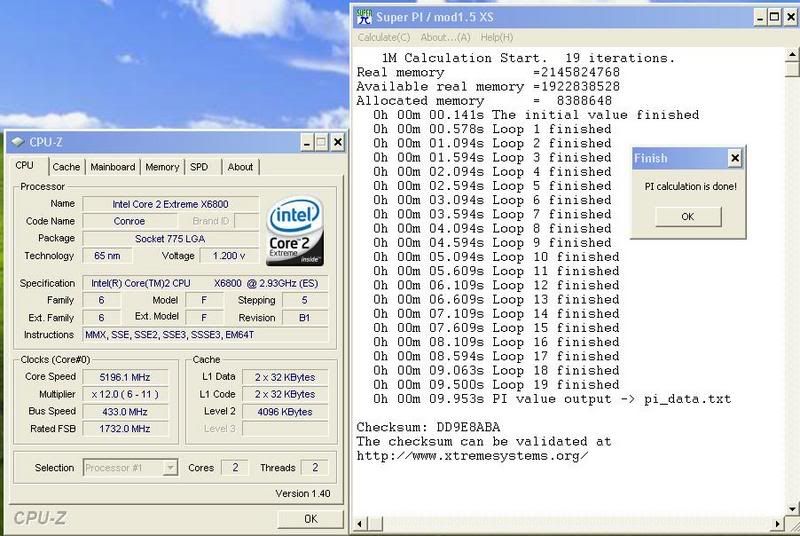This screenshot has height=536, width=800.
Task: Click the Stepping value 5
Action: 305,300
